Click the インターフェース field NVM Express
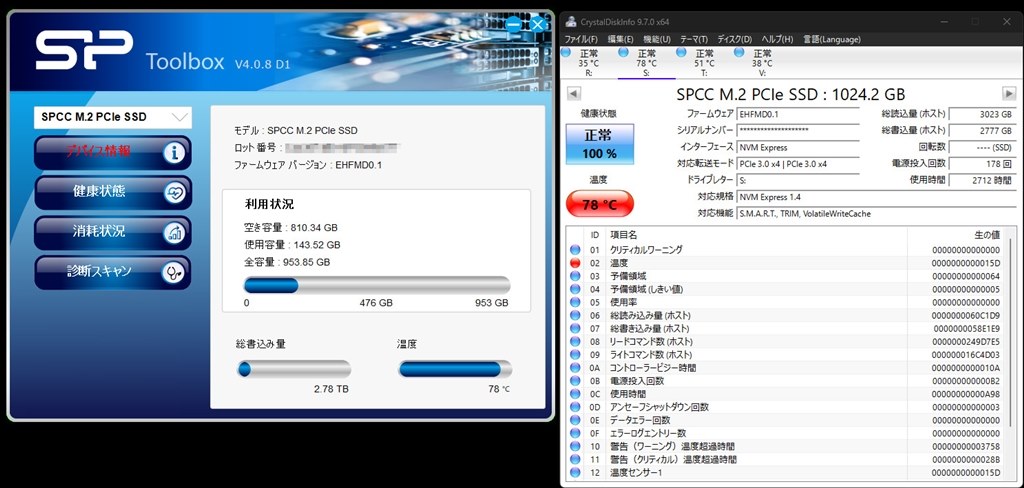The width and height of the screenshot is (1024, 488). [x=798, y=148]
